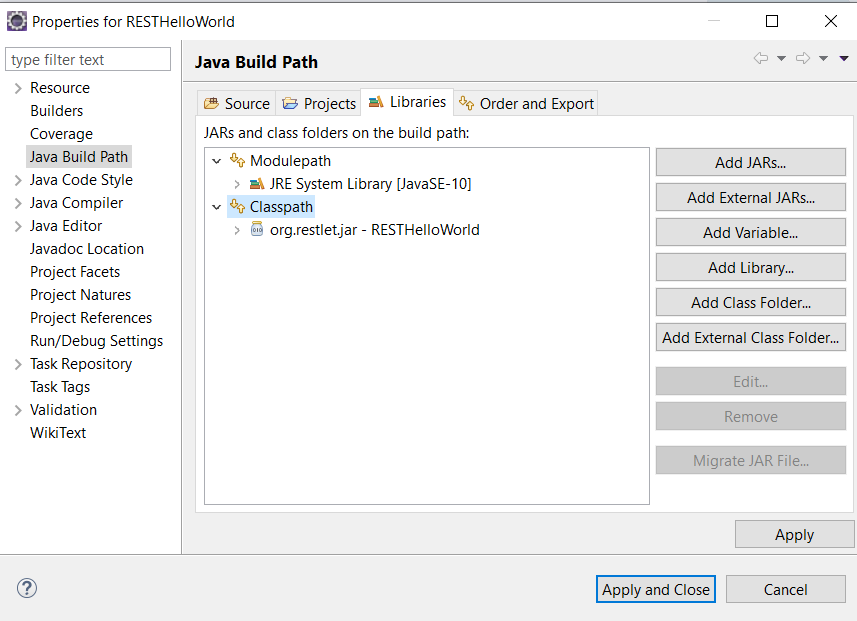Switch to the Source tab
This screenshot has width=857, height=621.
pyautogui.click(x=236, y=103)
